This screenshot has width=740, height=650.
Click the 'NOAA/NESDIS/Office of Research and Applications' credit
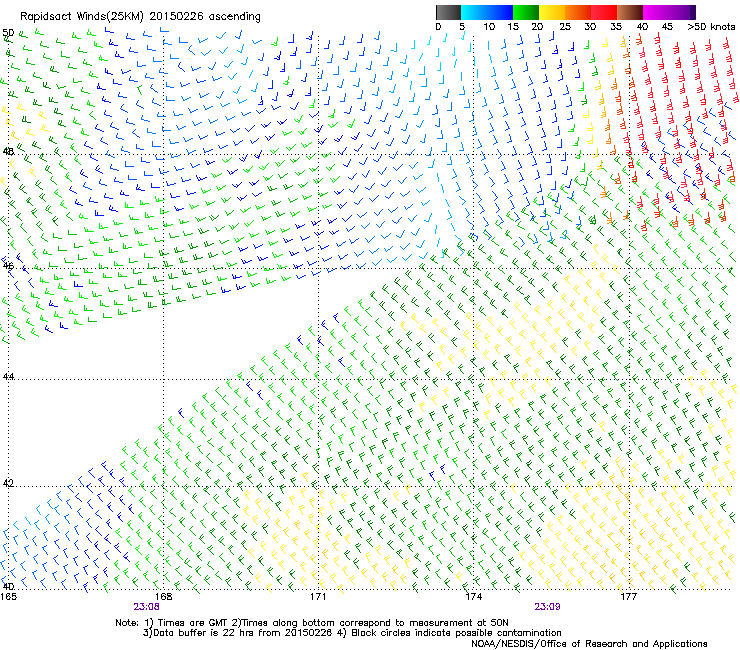tap(589, 644)
